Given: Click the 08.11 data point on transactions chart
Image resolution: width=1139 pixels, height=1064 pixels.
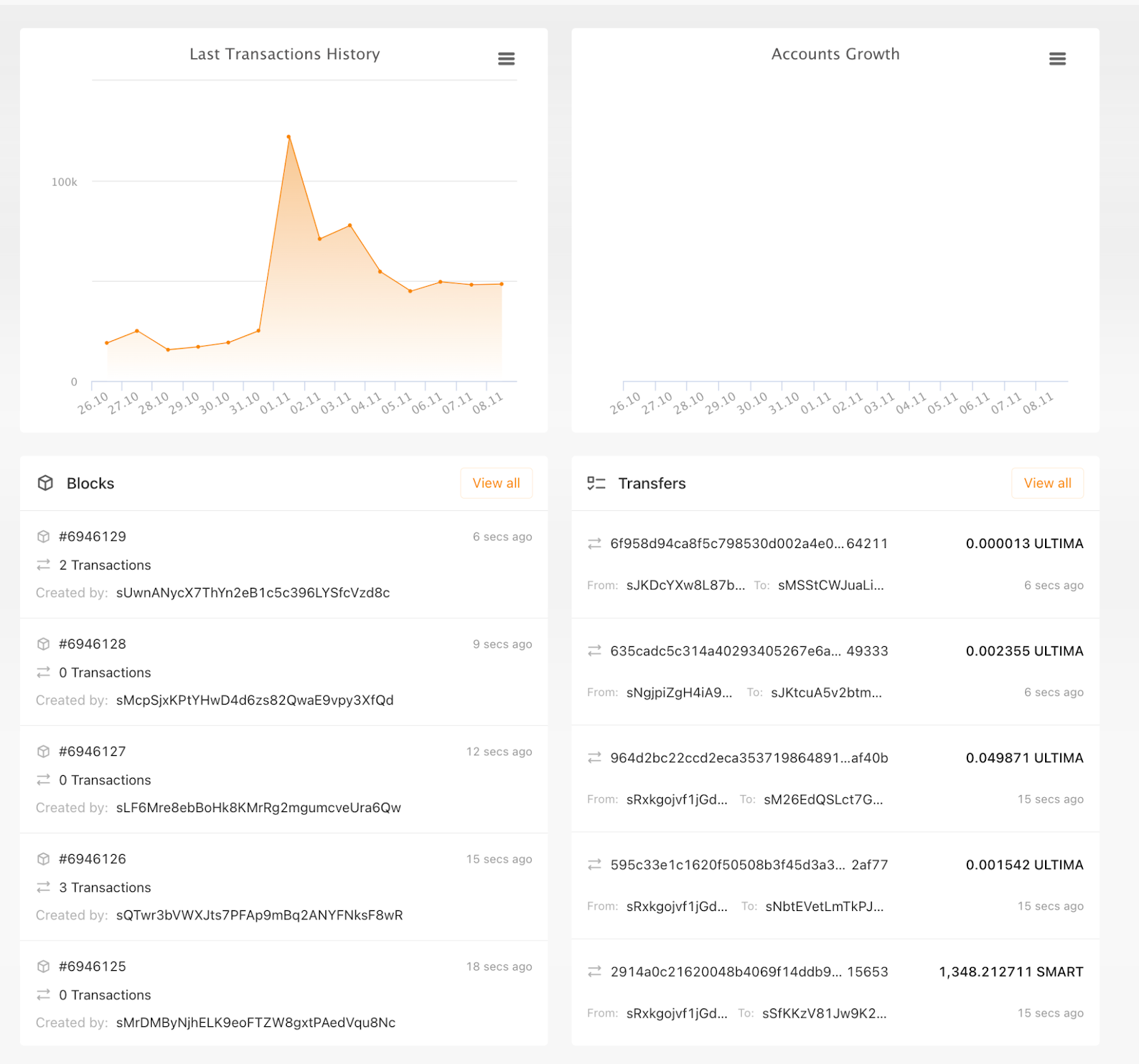Looking at the screenshot, I should 501,284.
